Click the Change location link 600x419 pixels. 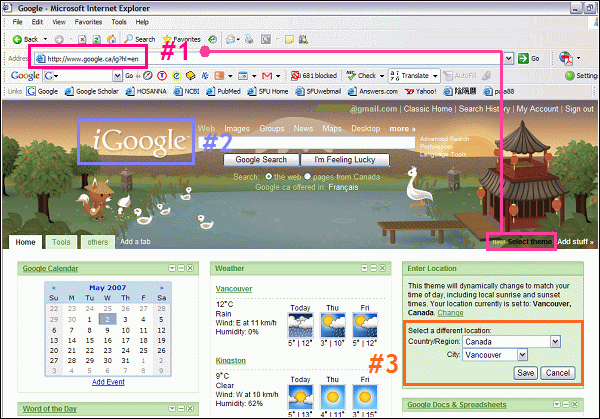[x=450, y=313]
